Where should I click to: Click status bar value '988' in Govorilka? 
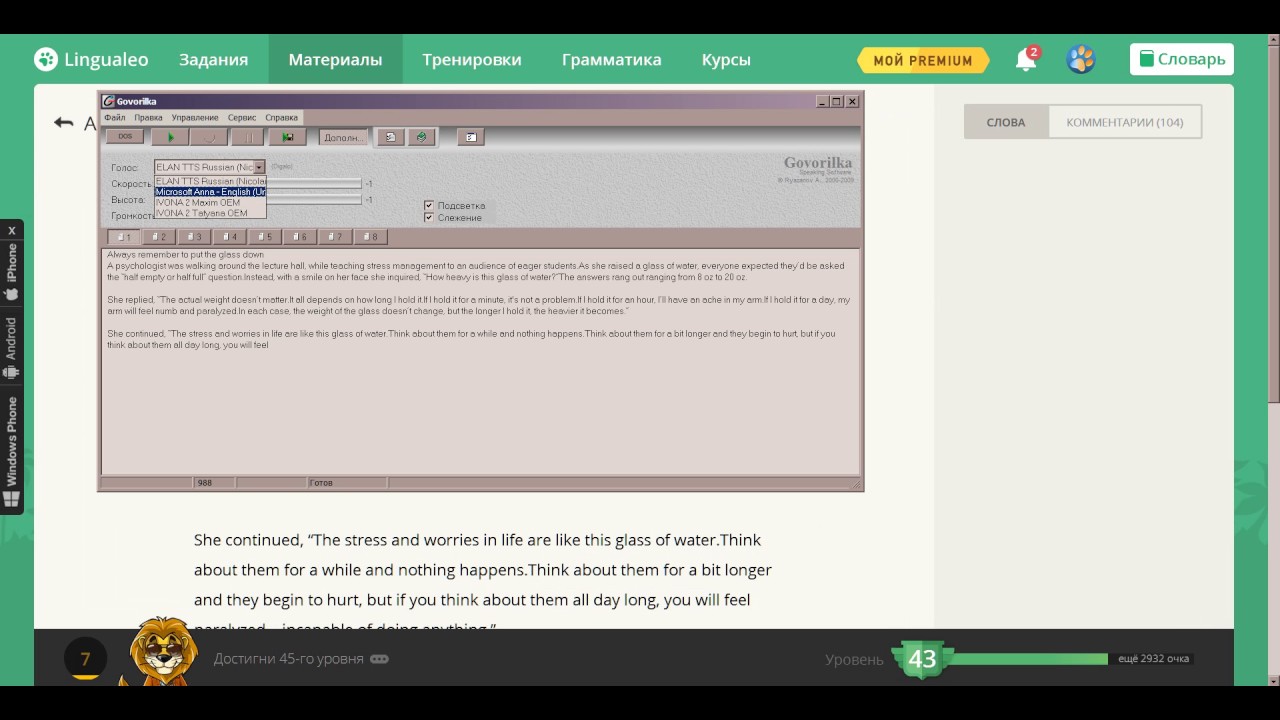click(x=204, y=483)
